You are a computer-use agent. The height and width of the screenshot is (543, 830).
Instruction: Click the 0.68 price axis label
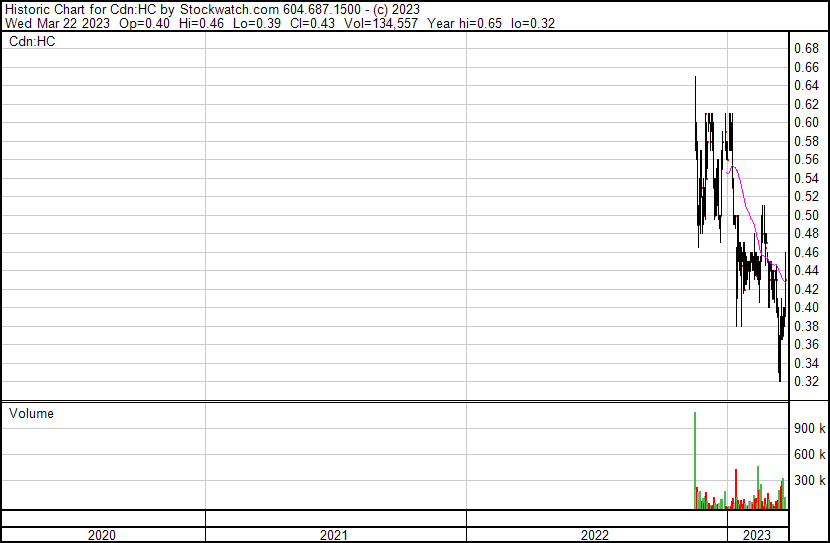point(806,48)
